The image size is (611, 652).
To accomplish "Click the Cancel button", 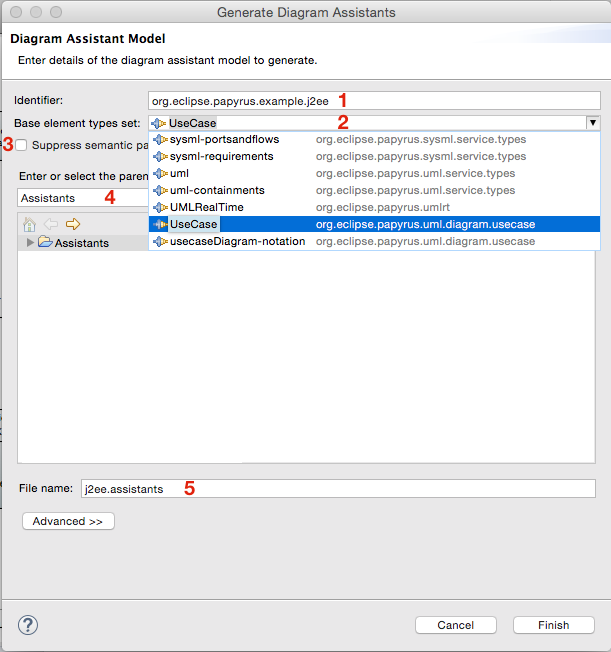I will 455,625.
